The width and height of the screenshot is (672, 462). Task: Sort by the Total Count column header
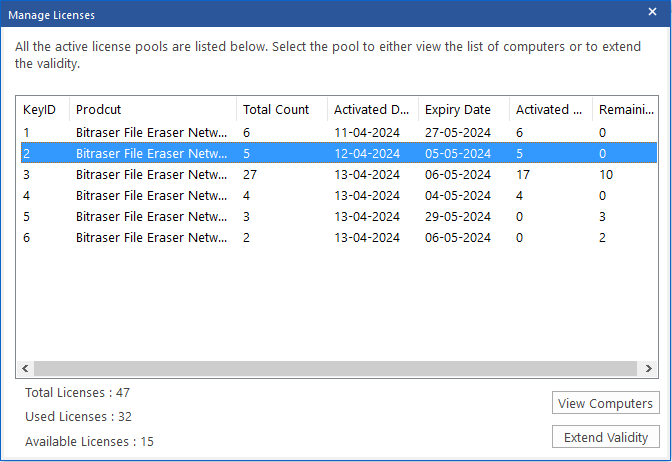tap(282, 110)
